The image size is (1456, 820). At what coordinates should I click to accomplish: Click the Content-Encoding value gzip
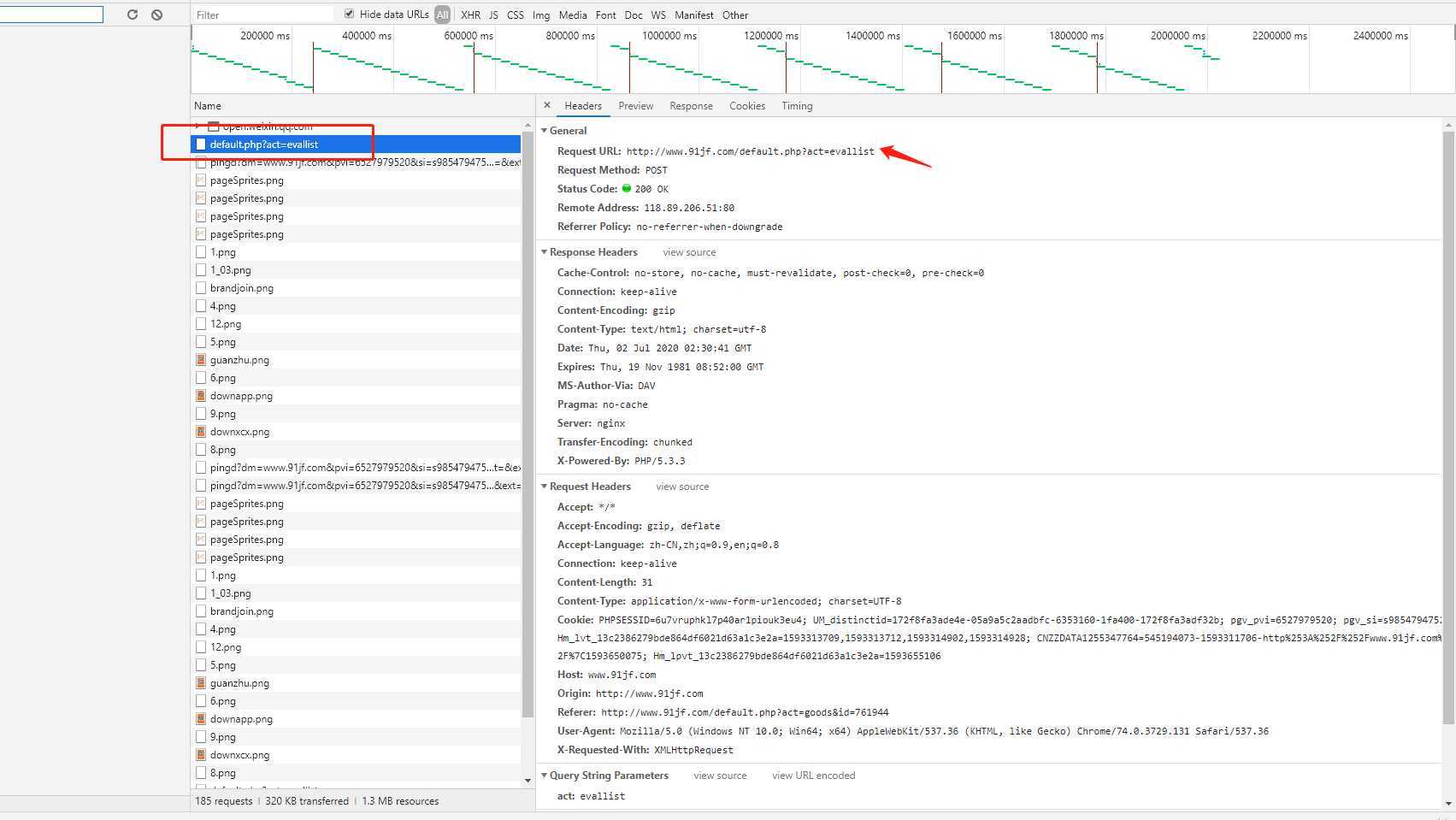click(x=663, y=310)
